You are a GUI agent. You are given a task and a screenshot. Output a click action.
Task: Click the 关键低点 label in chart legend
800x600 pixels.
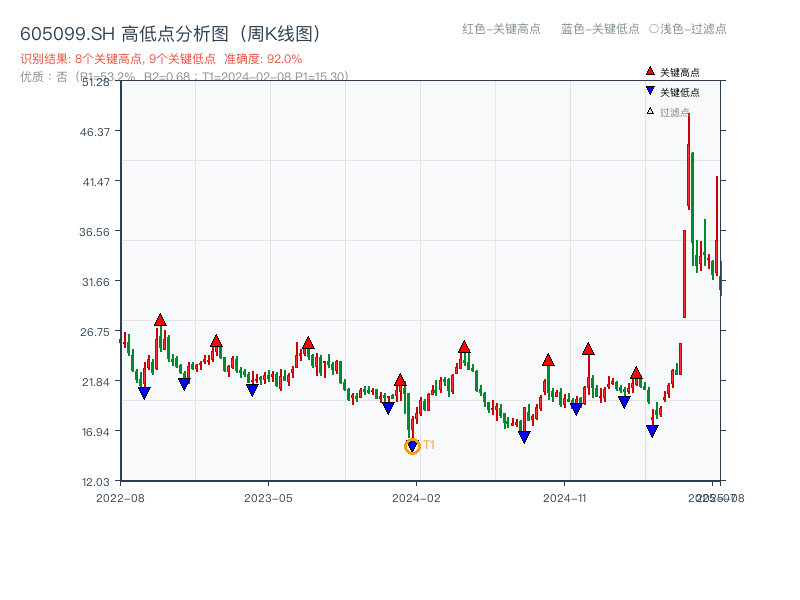pos(680,92)
